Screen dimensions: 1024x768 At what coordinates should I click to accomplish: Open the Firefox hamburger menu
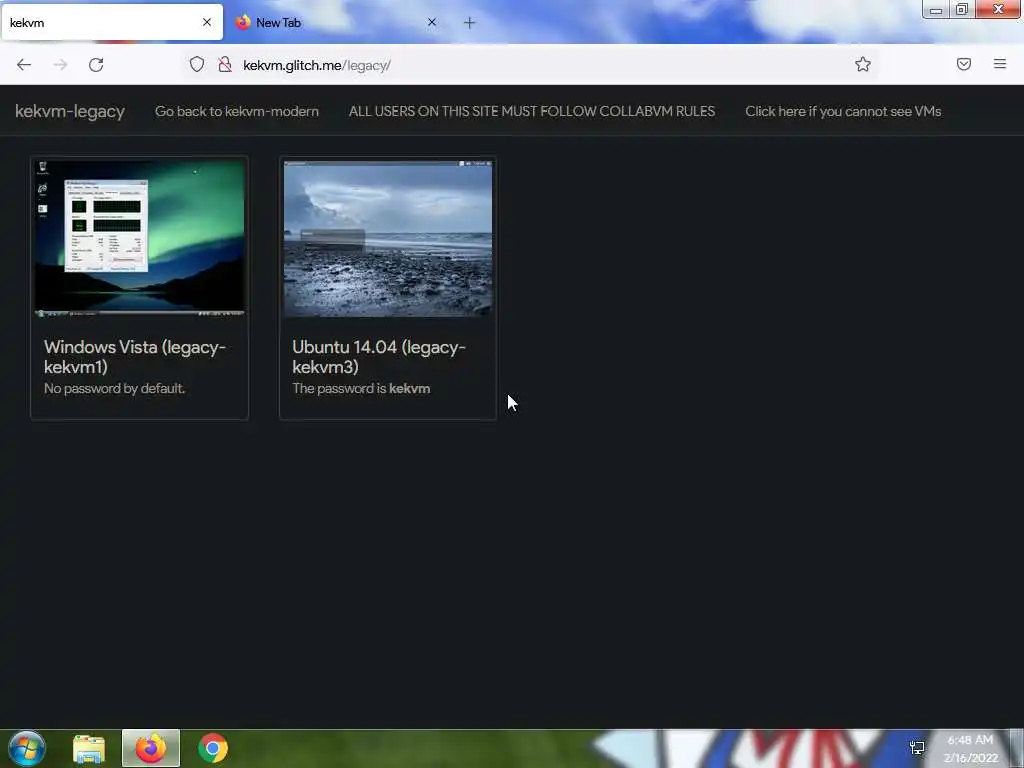coord(1000,64)
